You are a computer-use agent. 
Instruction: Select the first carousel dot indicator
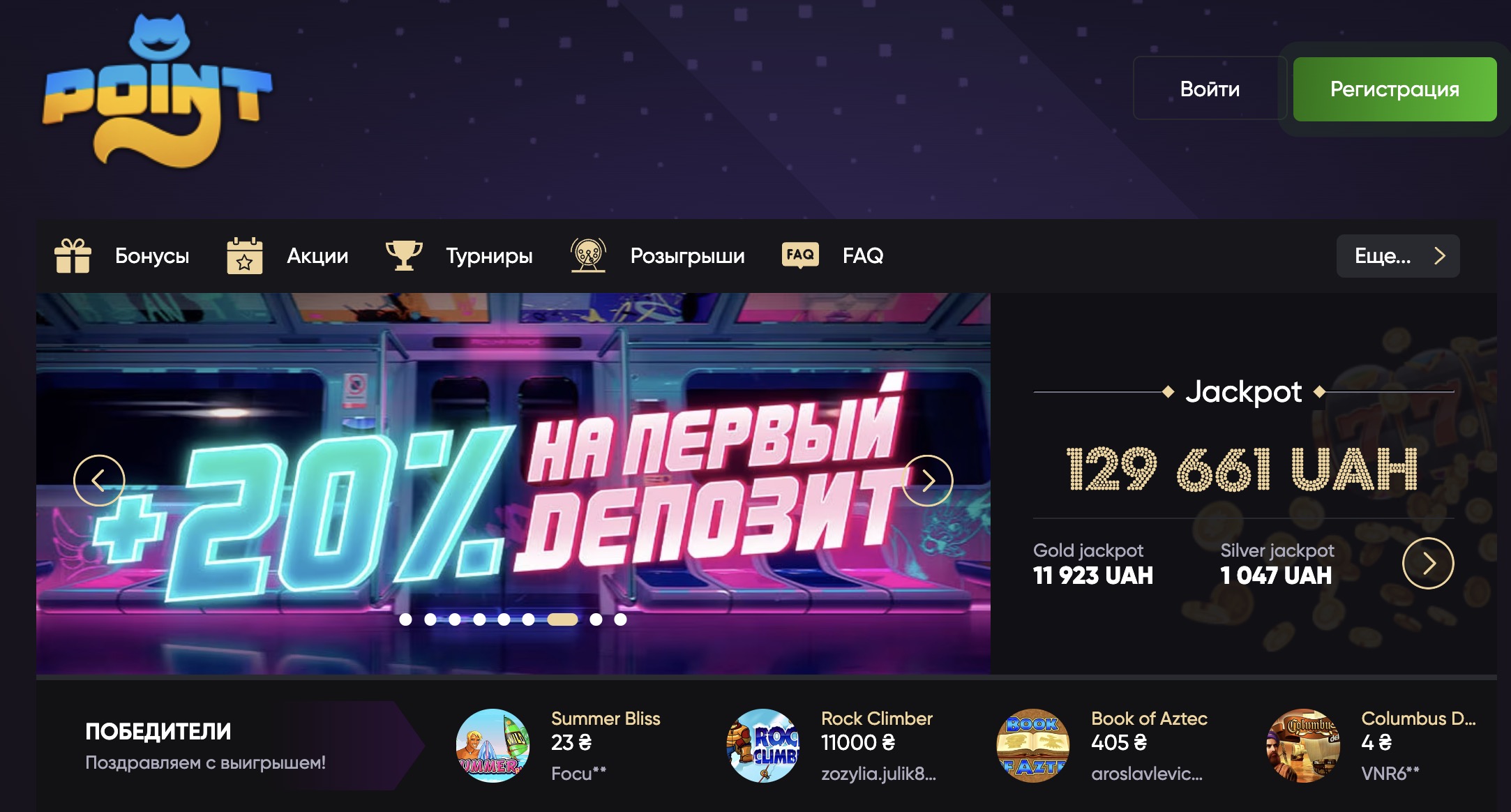coord(405,619)
